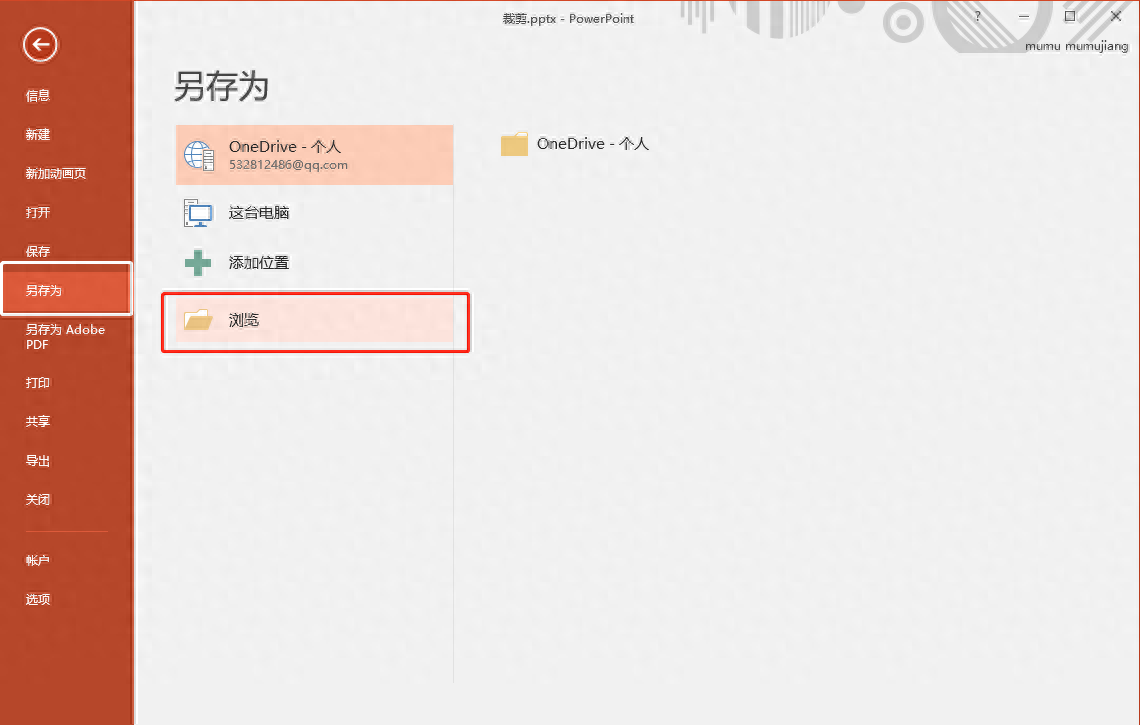Select the 另存为 sidebar entry
Viewport: 1140px width, 725px height.
pos(66,289)
